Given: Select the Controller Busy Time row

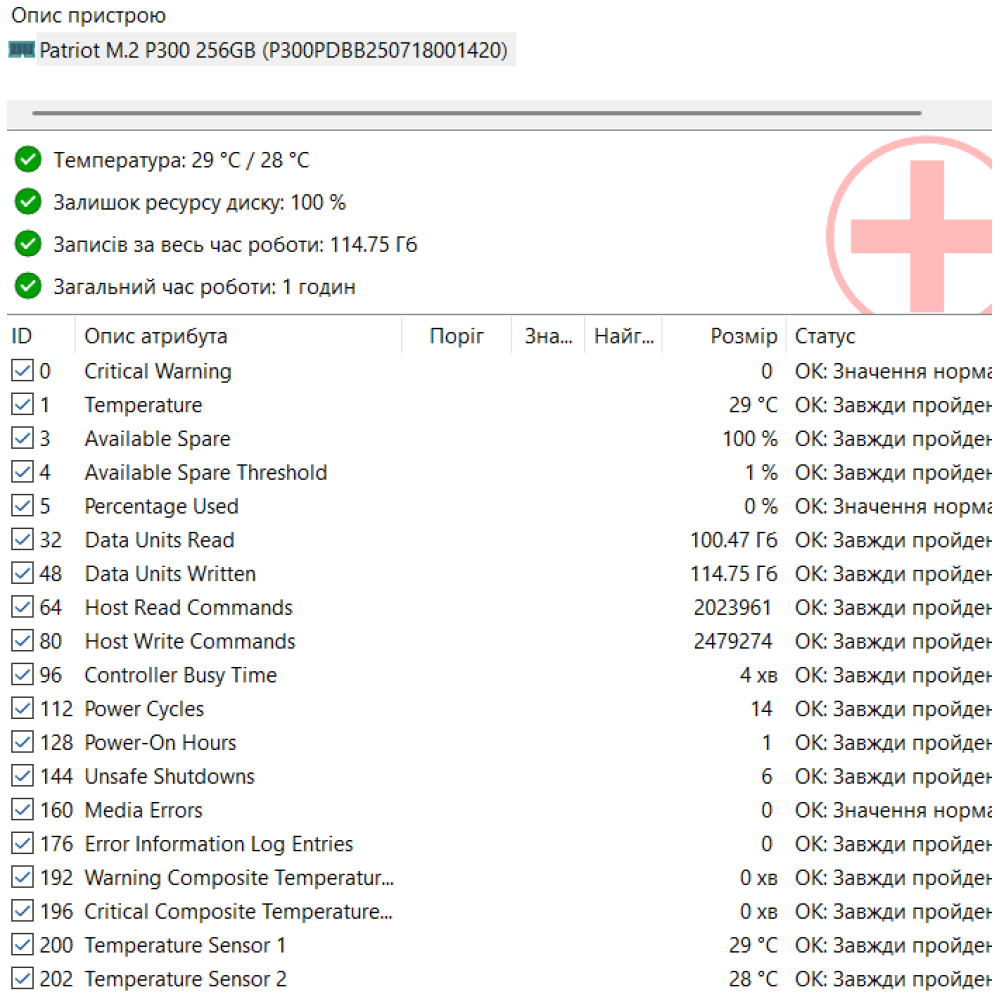Looking at the screenshot, I should click(x=181, y=676).
